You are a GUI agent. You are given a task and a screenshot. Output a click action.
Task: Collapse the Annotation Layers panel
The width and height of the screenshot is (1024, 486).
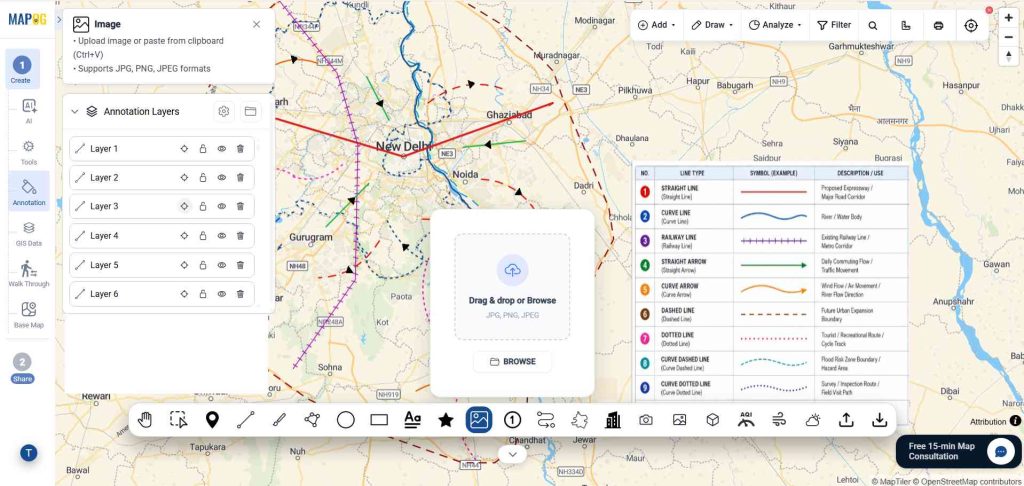[74, 112]
